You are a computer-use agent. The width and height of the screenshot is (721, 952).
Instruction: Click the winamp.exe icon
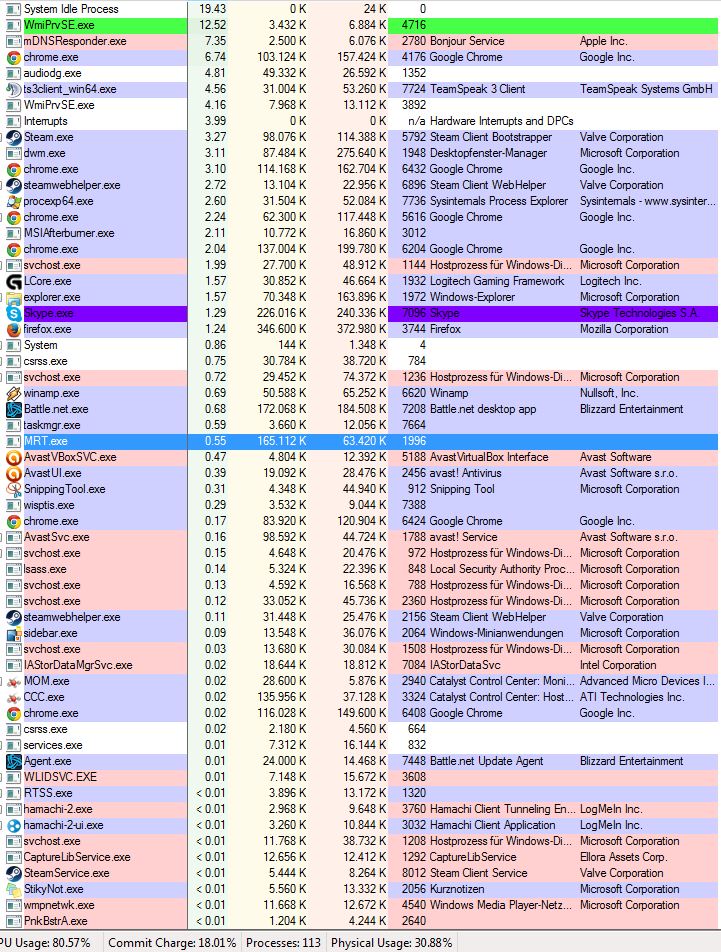click(13, 393)
